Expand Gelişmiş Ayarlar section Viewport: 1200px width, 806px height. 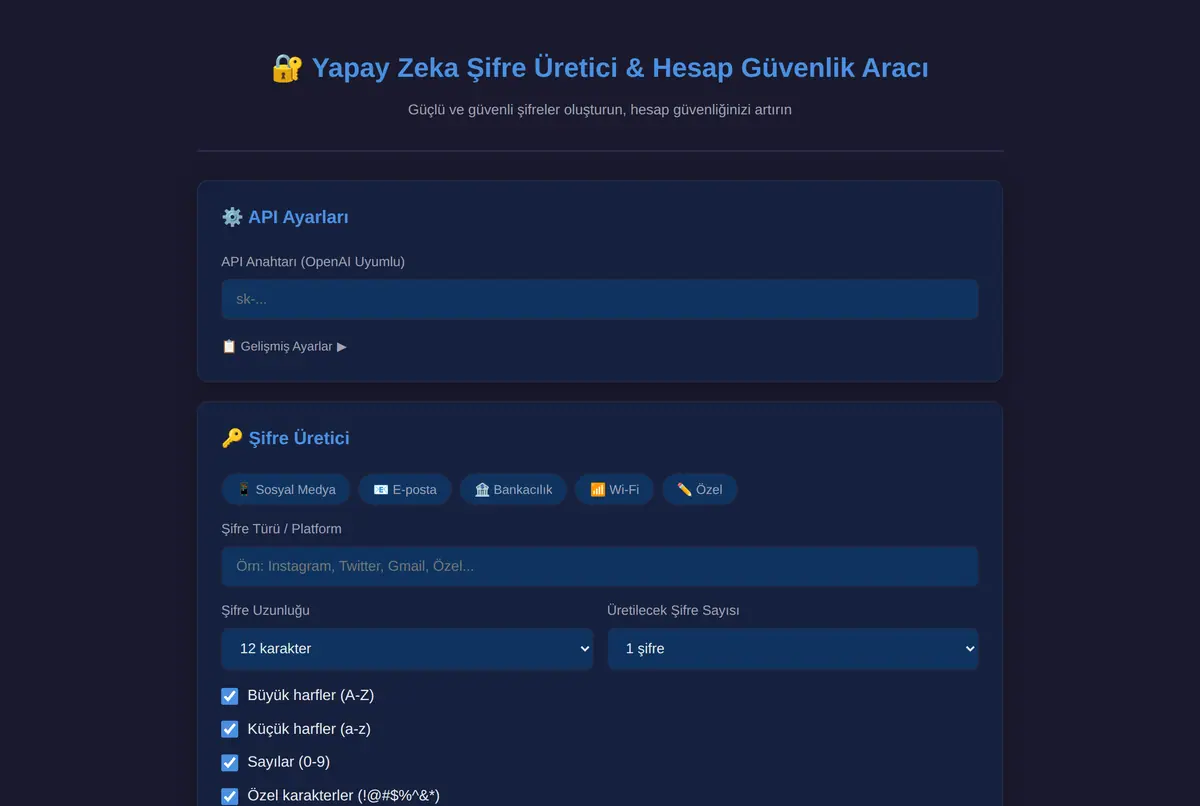(284, 346)
